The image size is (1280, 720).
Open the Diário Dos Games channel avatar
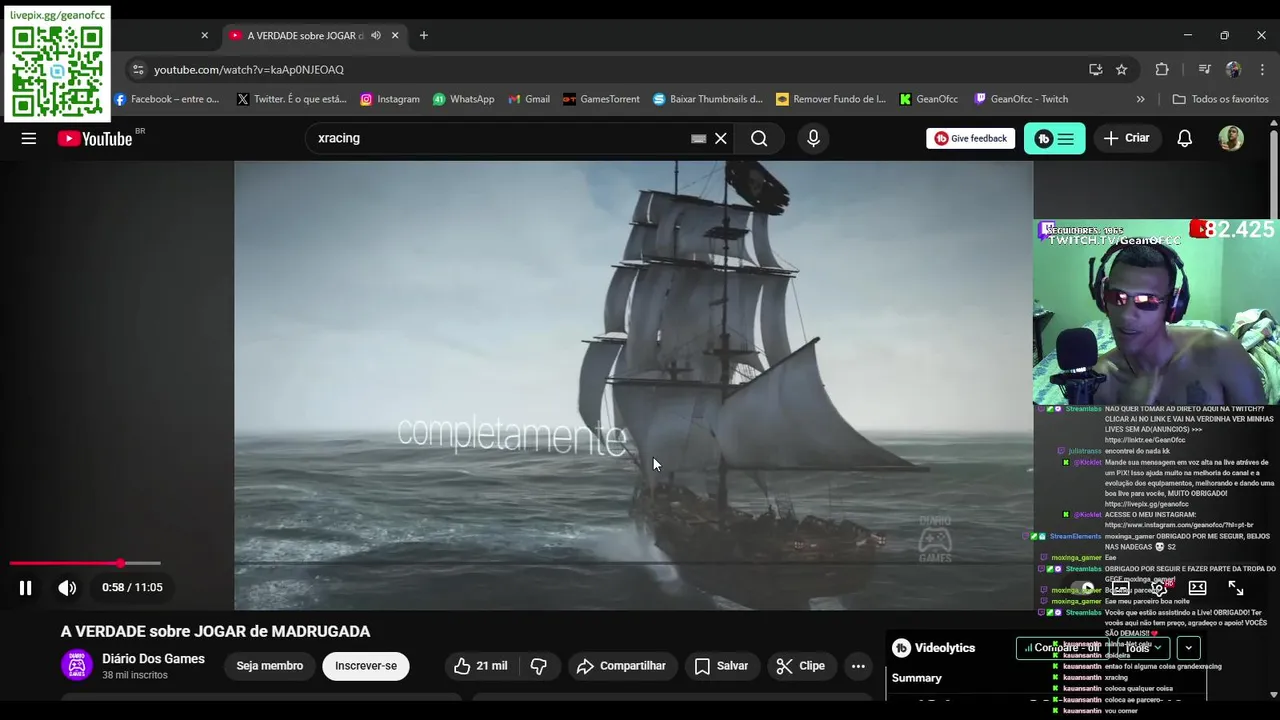pyautogui.click(x=77, y=666)
